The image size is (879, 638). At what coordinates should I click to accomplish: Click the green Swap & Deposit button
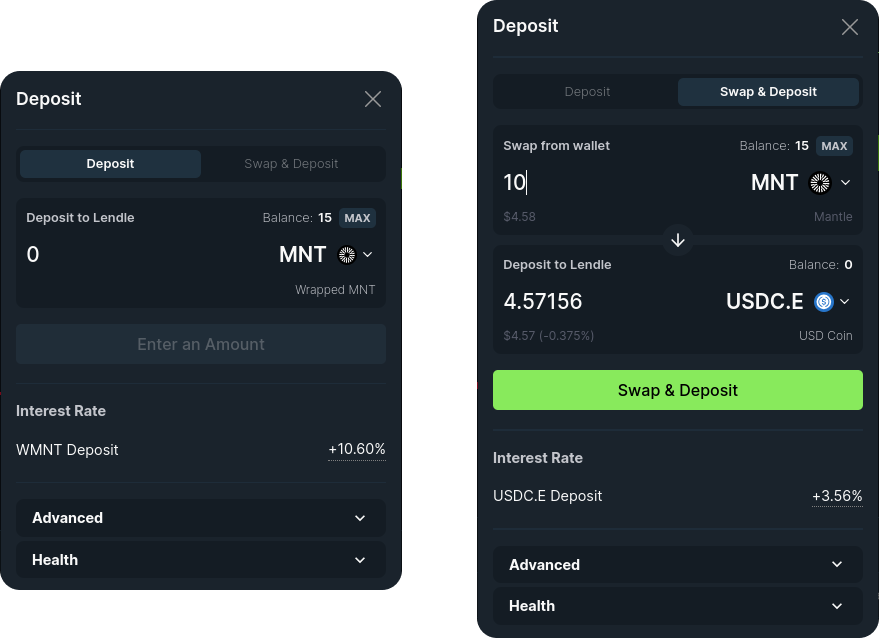(677, 390)
